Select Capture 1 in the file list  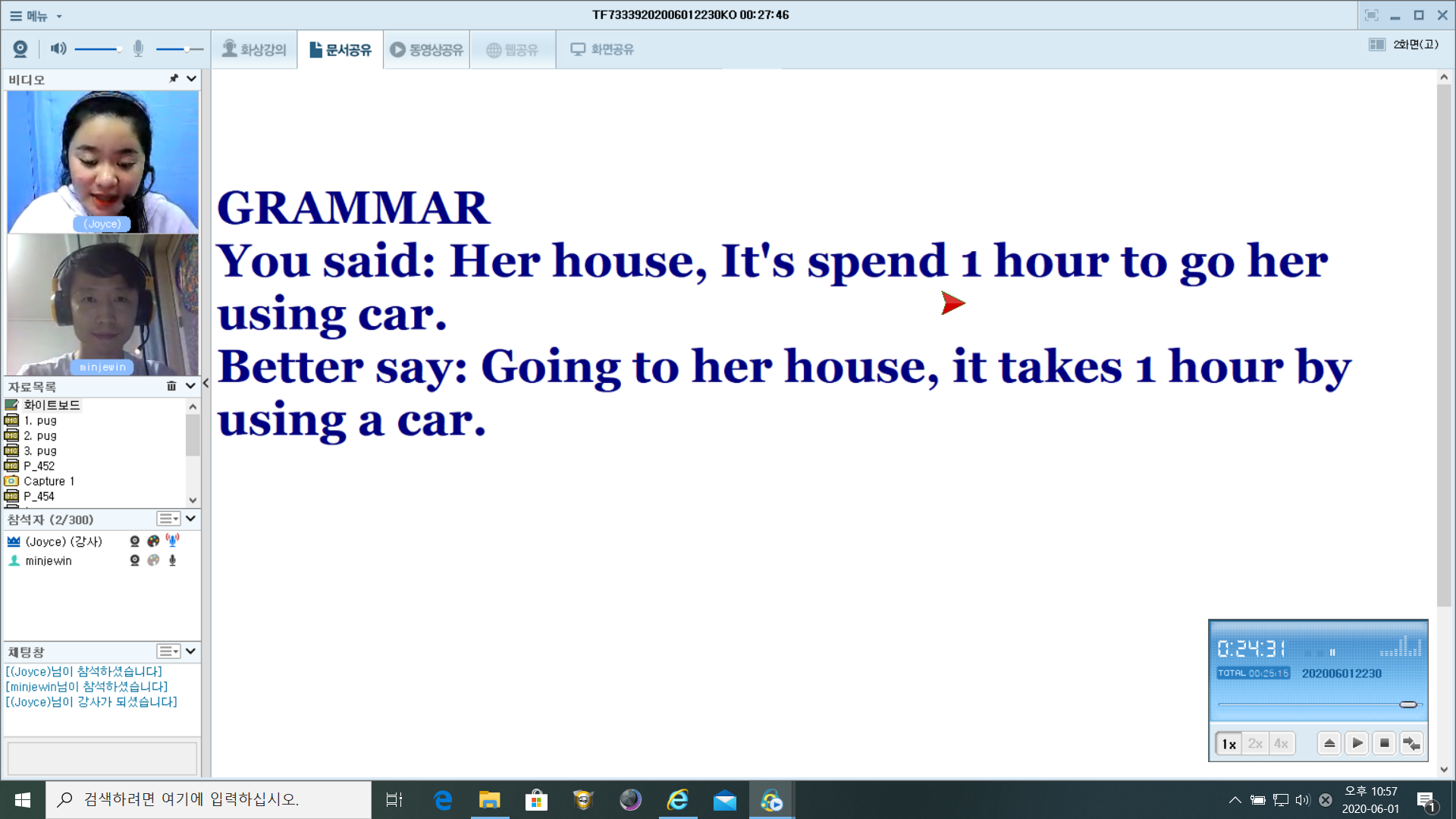click(x=49, y=482)
